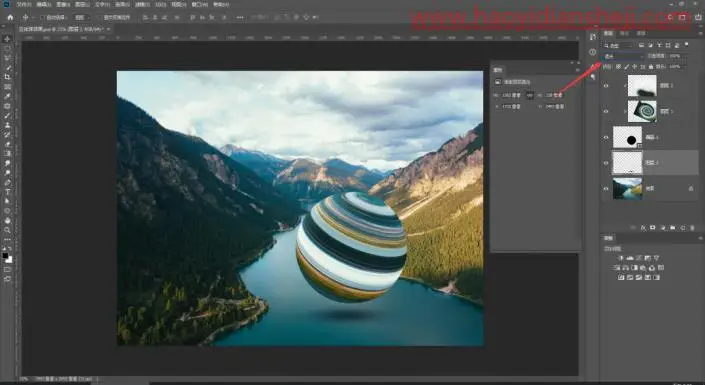Open the auto-select target dropdown in options bar
Screen dimensions: 705x385
[81, 18]
